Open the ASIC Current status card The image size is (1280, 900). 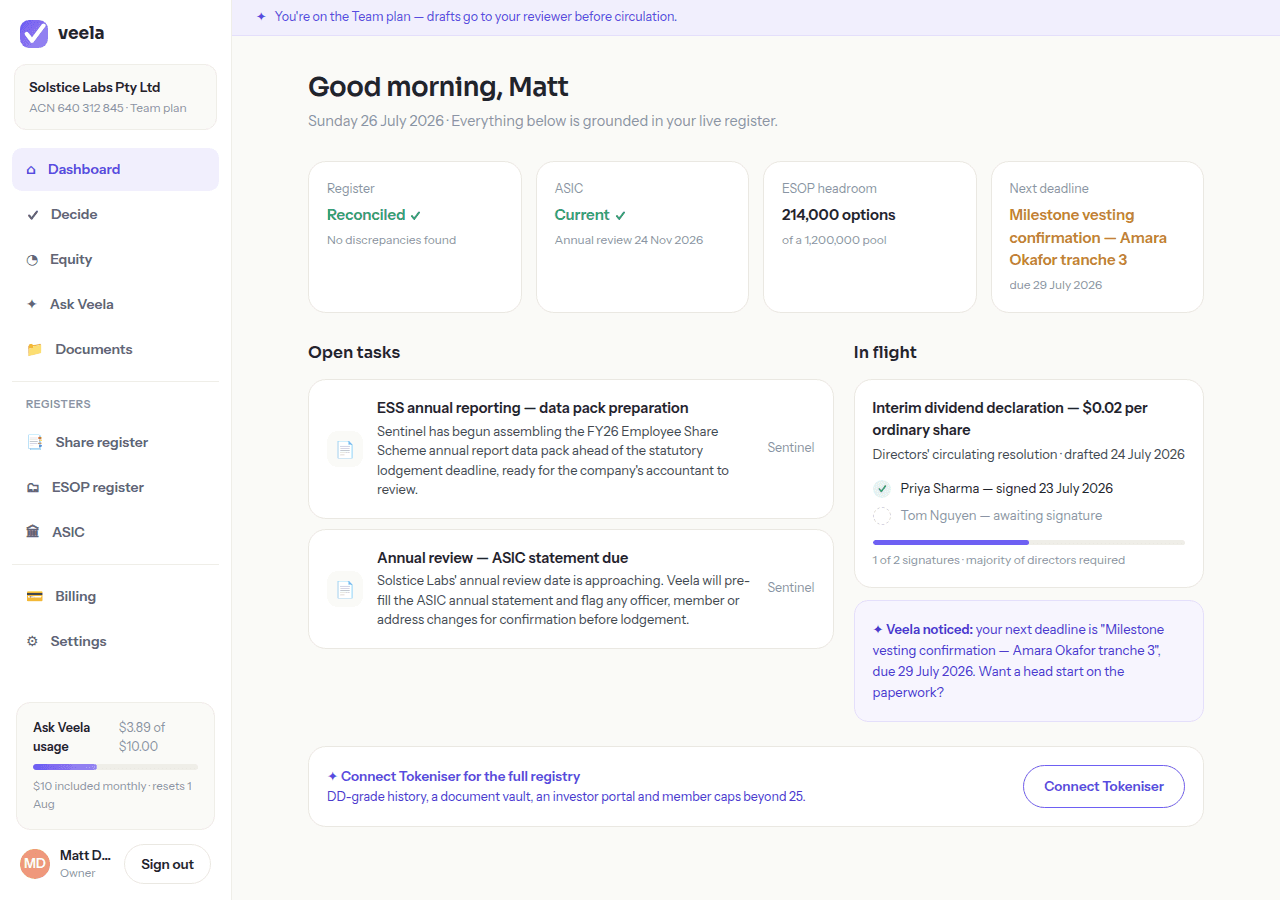[x=642, y=237]
